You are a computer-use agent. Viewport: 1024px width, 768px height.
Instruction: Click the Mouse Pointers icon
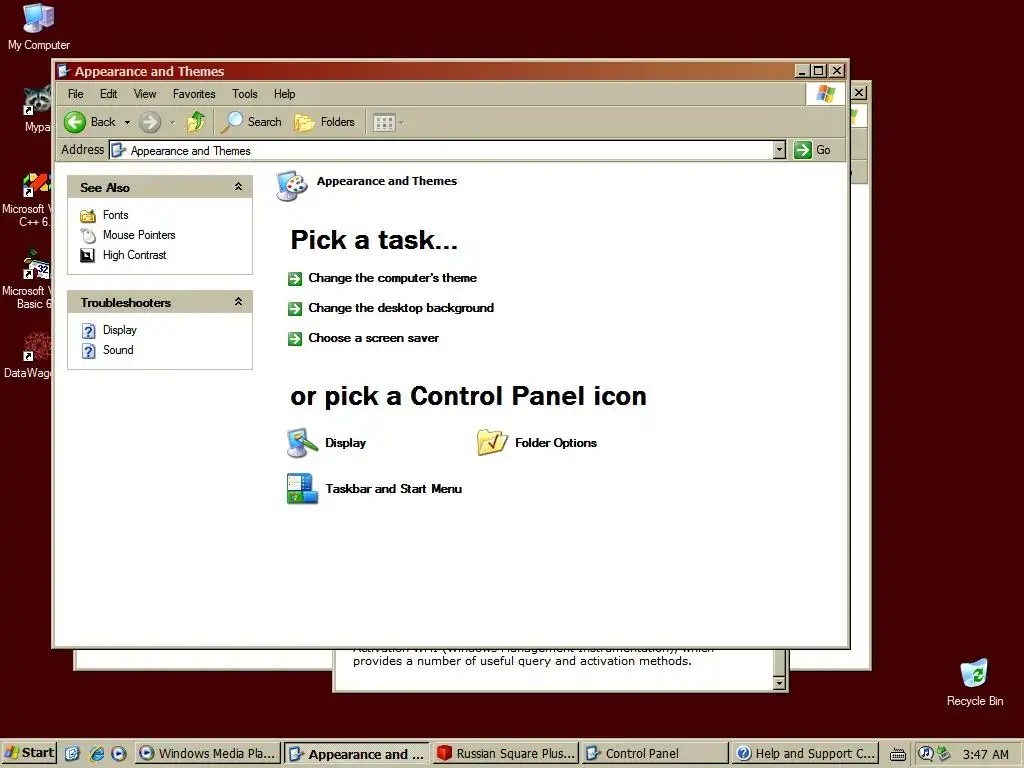88,235
